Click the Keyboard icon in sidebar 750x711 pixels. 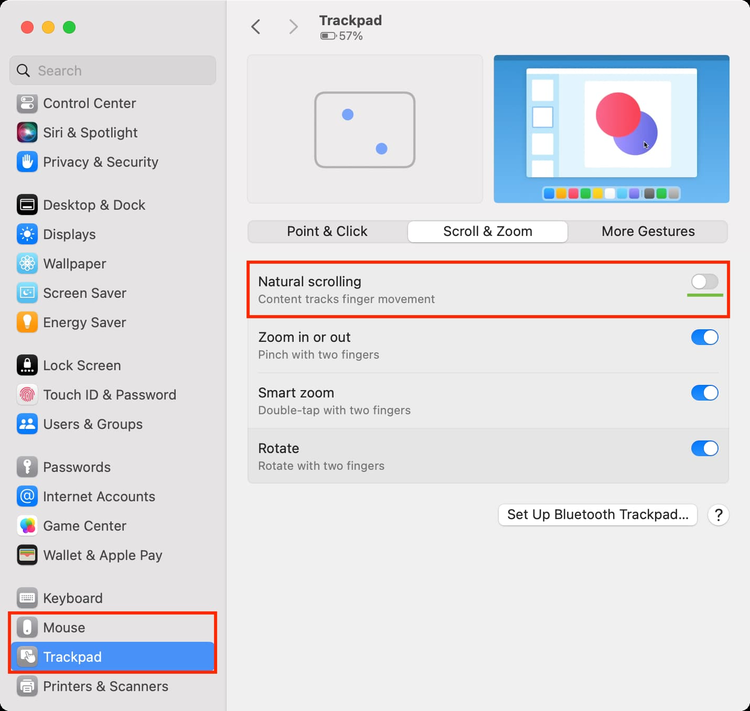[x=27, y=598]
